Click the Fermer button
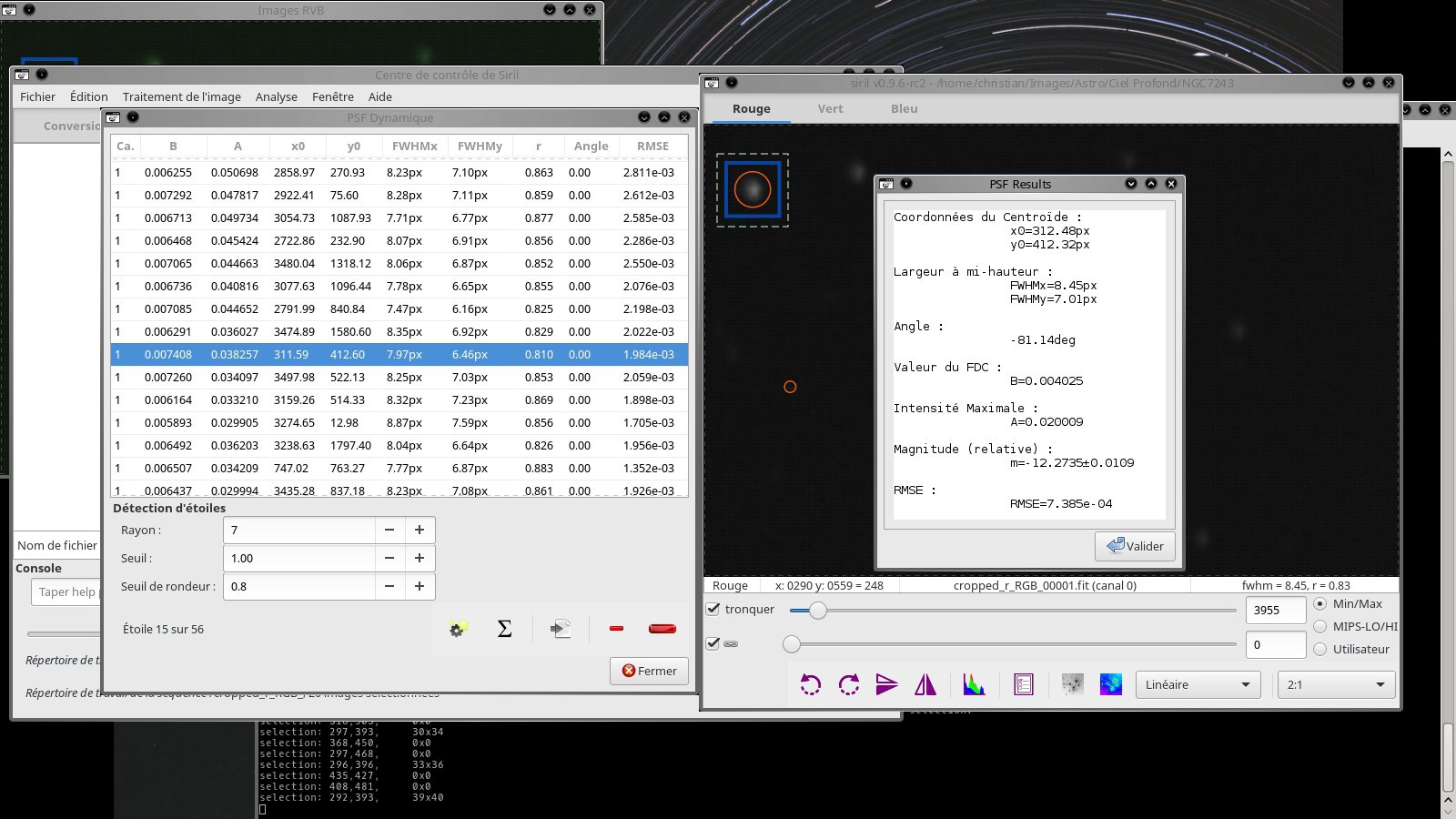 pos(649,671)
